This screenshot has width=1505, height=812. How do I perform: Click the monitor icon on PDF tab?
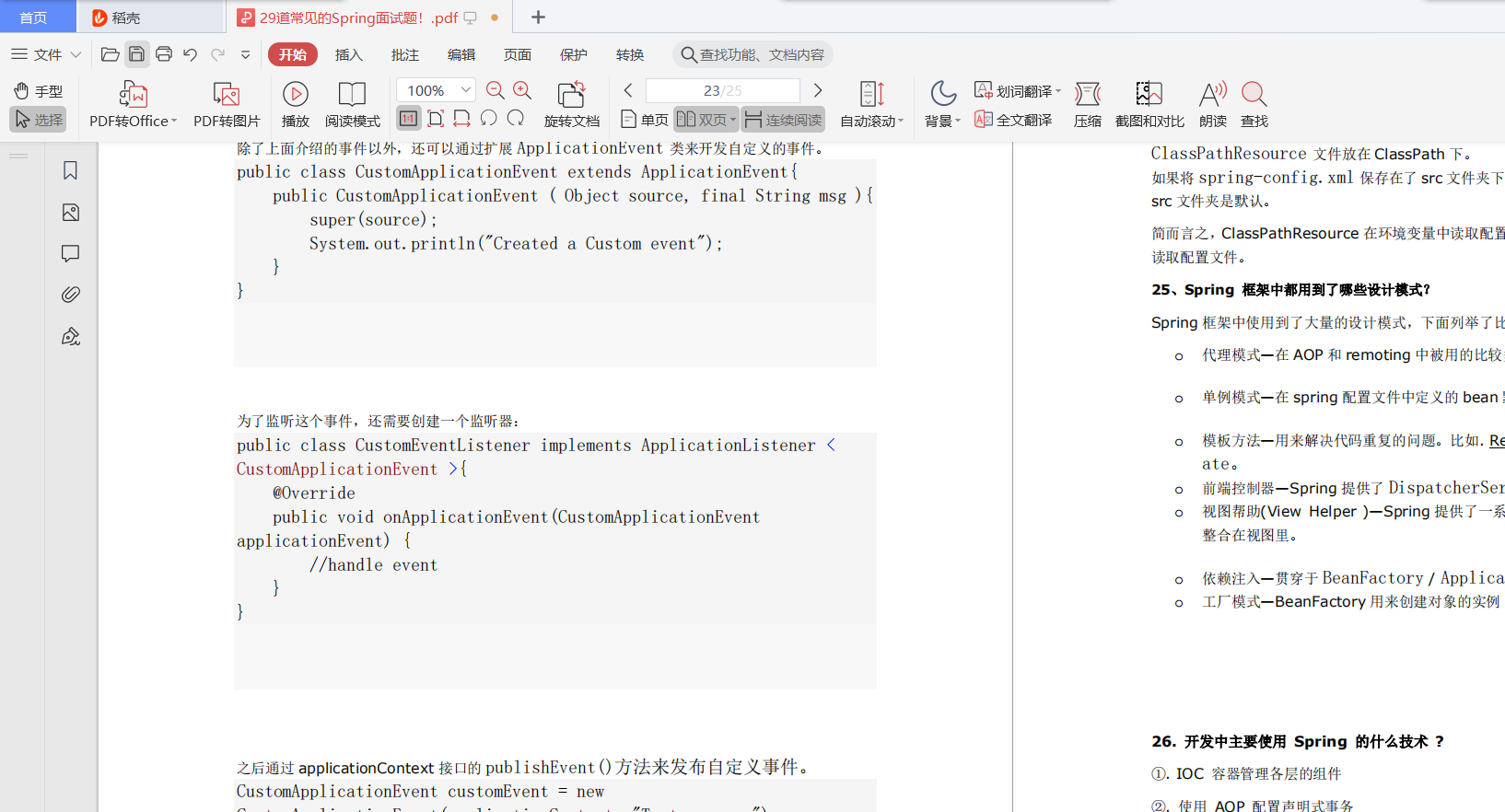click(470, 17)
